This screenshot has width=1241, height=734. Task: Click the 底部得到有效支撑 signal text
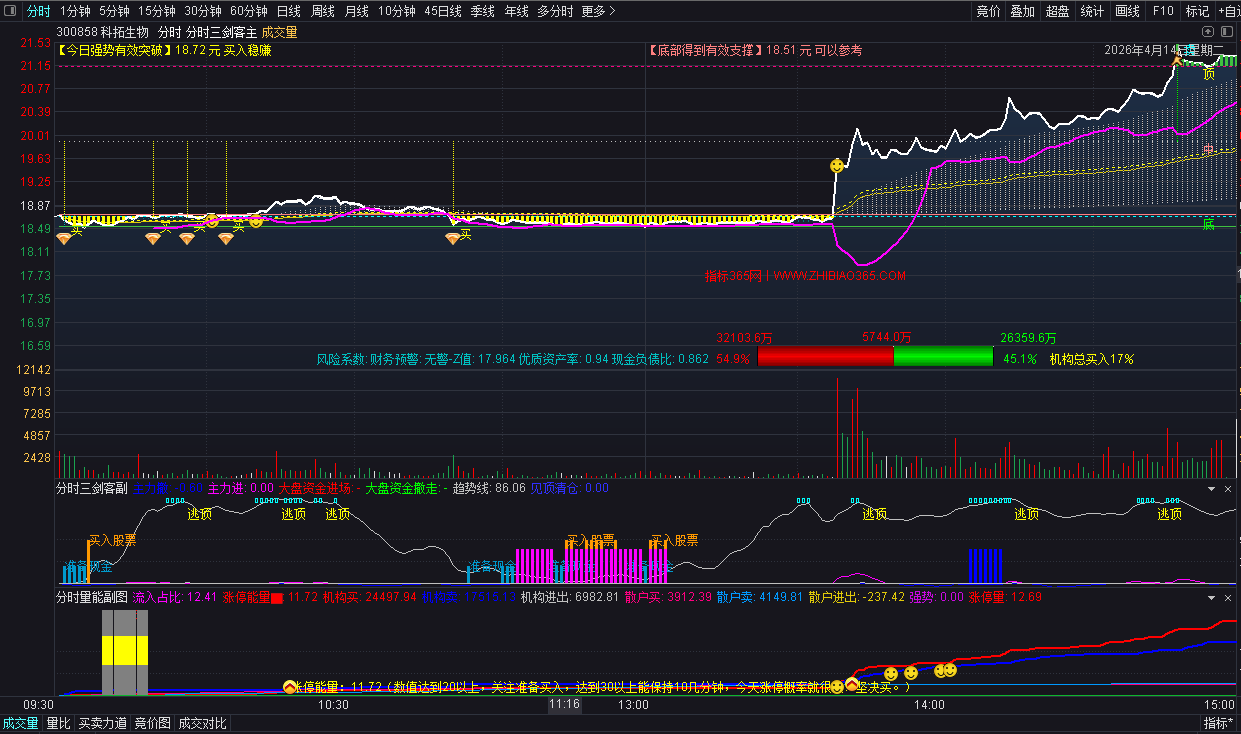(706, 49)
